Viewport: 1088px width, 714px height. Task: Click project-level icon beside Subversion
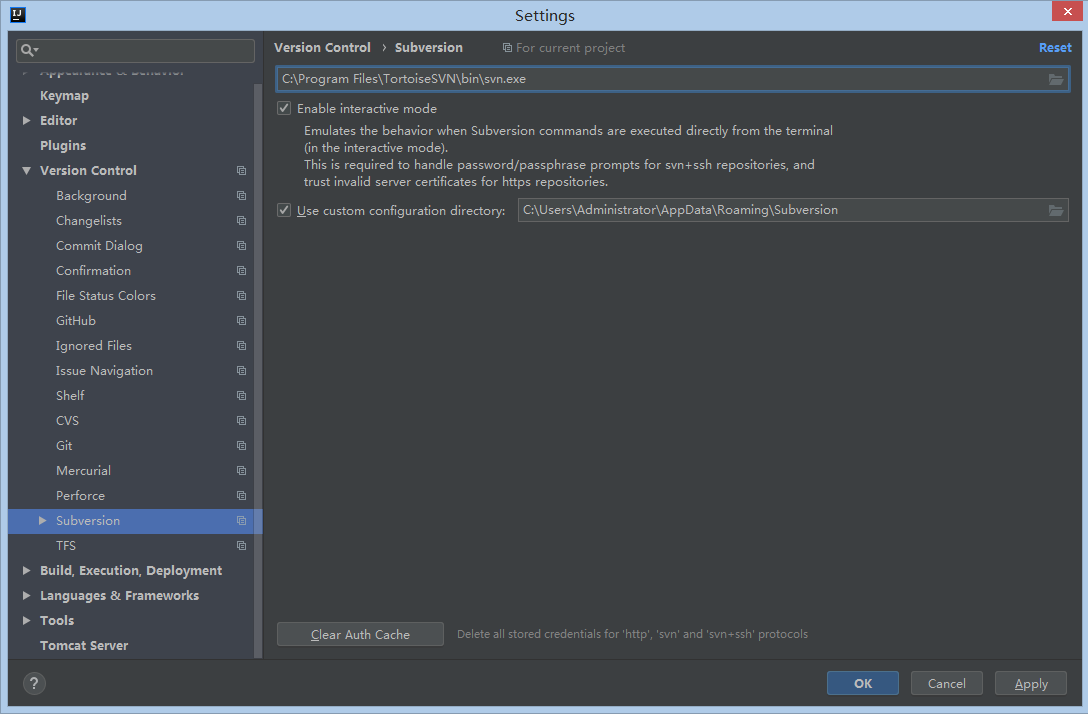[241, 520]
